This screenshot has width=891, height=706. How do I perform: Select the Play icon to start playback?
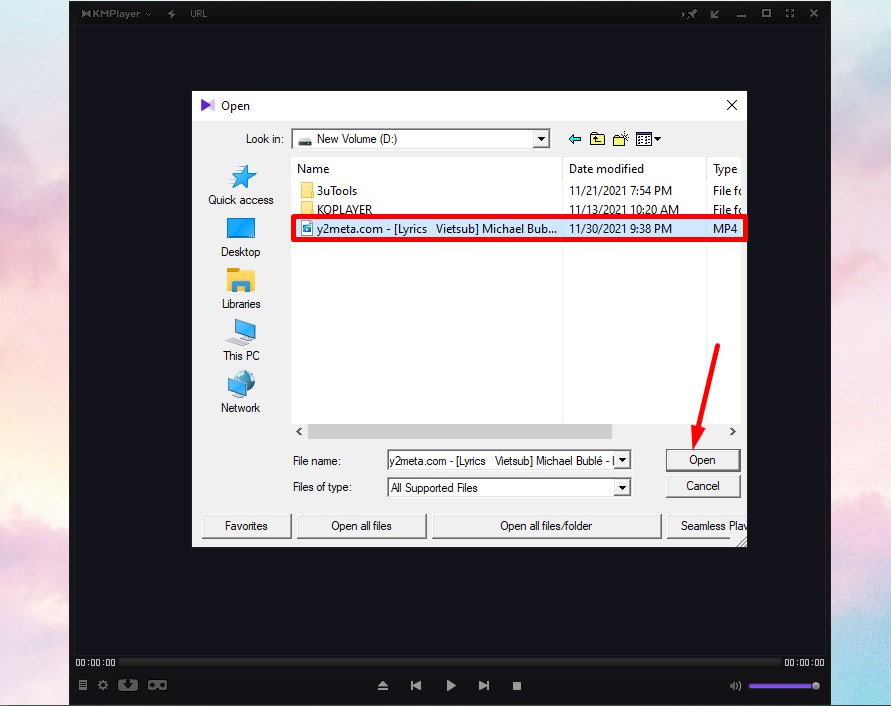pos(451,686)
